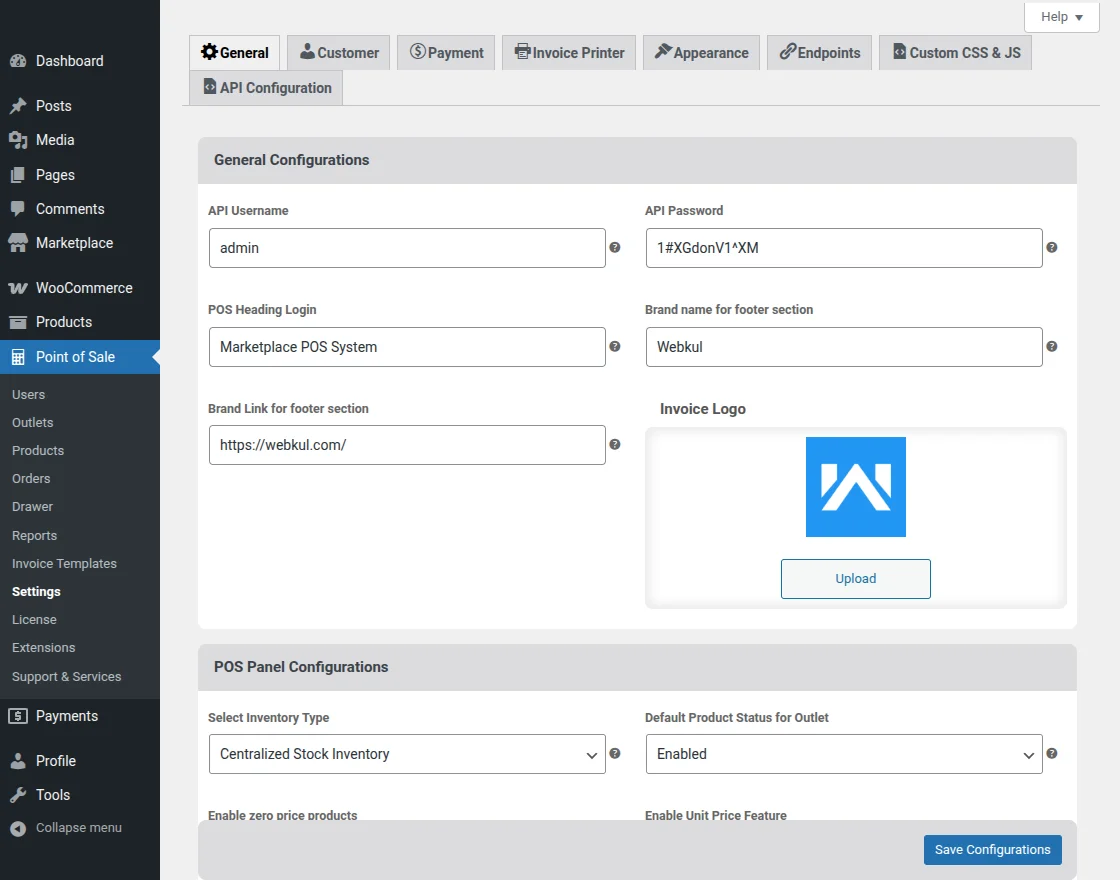Image resolution: width=1120 pixels, height=880 pixels.
Task: Click the Point of Sale calculator icon
Action: pos(18,357)
